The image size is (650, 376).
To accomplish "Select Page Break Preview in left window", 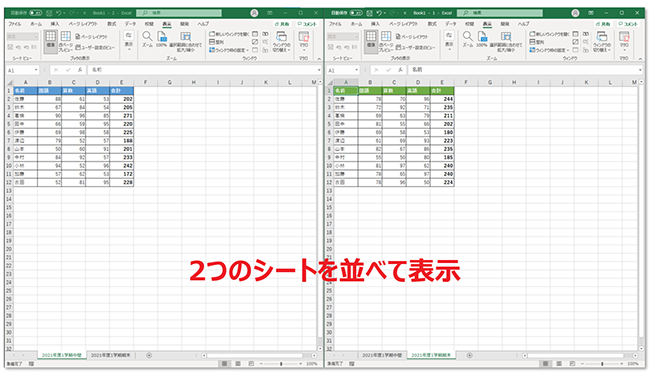I will pyautogui.click(x=65, y=41).
